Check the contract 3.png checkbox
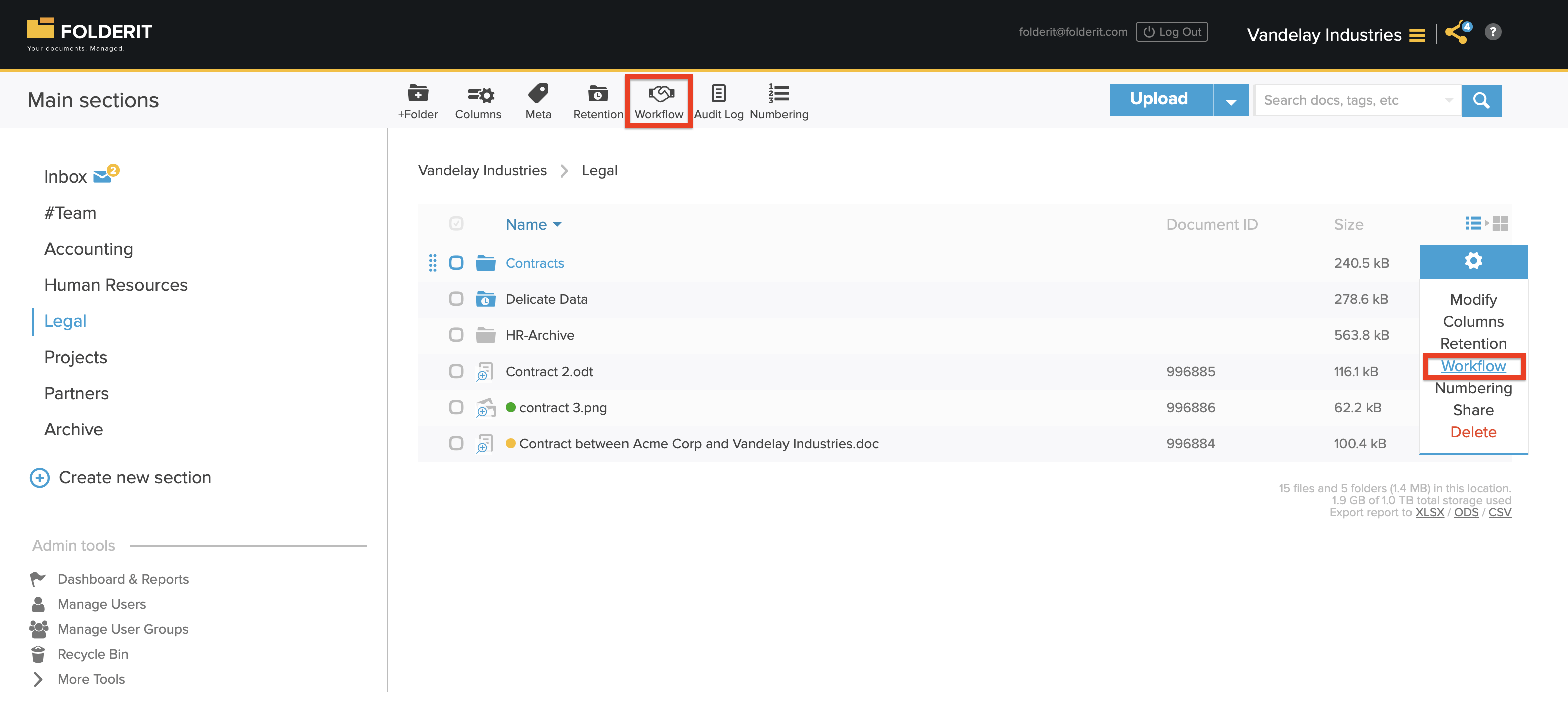The image size is (1568, 708). (x=456, y=408)
